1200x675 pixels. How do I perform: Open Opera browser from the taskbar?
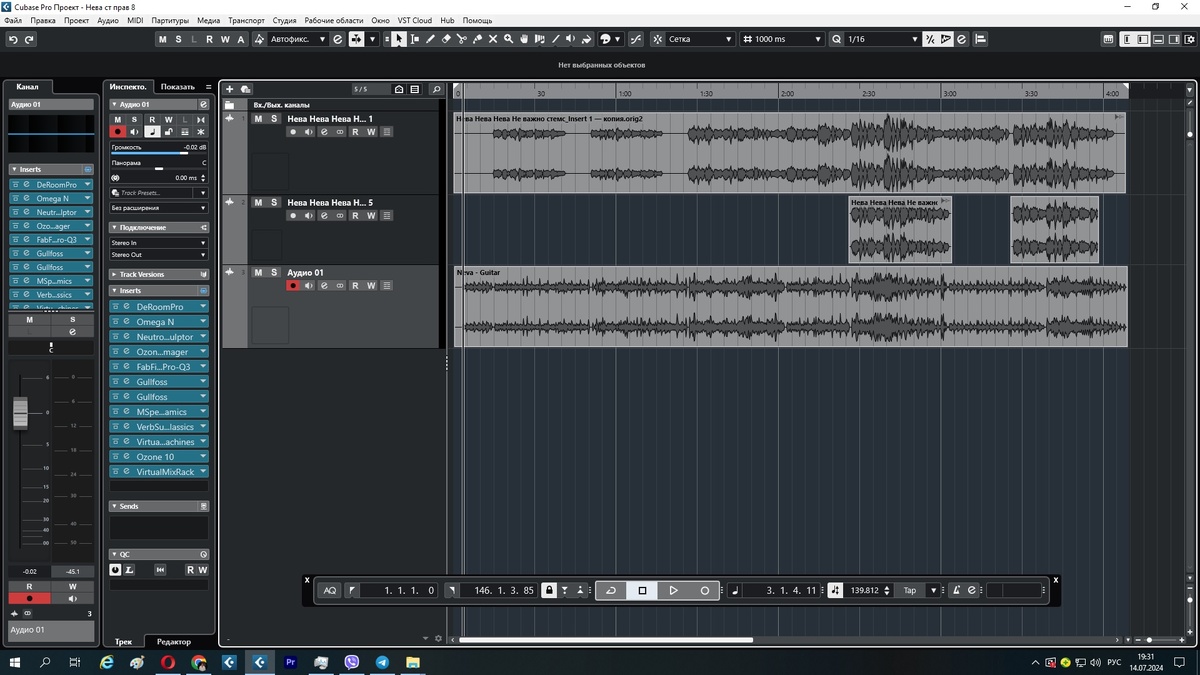point(168,662)
